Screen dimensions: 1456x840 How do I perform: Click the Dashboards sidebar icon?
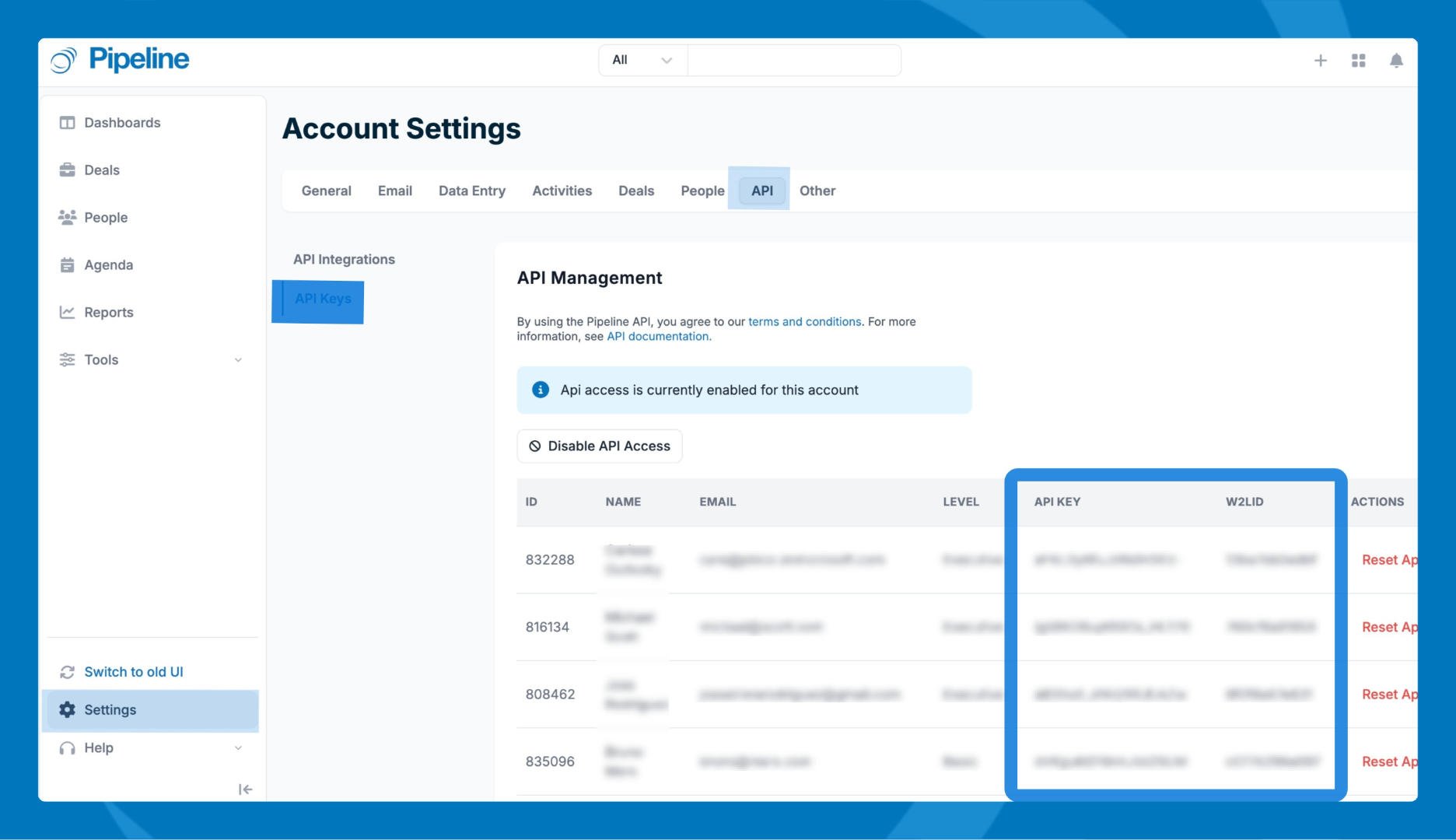68,123
